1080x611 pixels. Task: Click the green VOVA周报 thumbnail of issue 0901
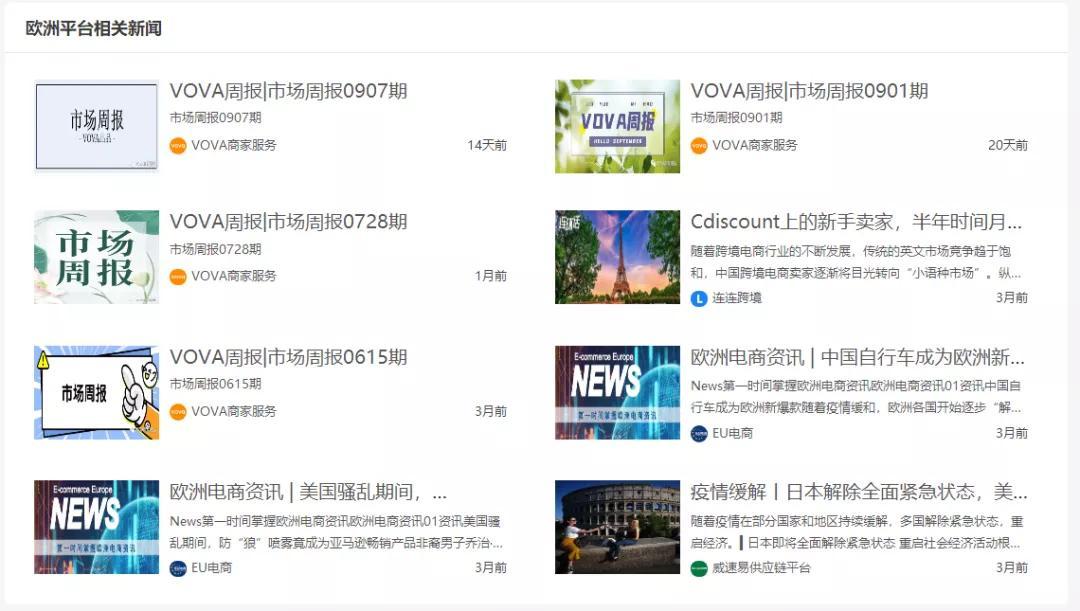(617, 125)
